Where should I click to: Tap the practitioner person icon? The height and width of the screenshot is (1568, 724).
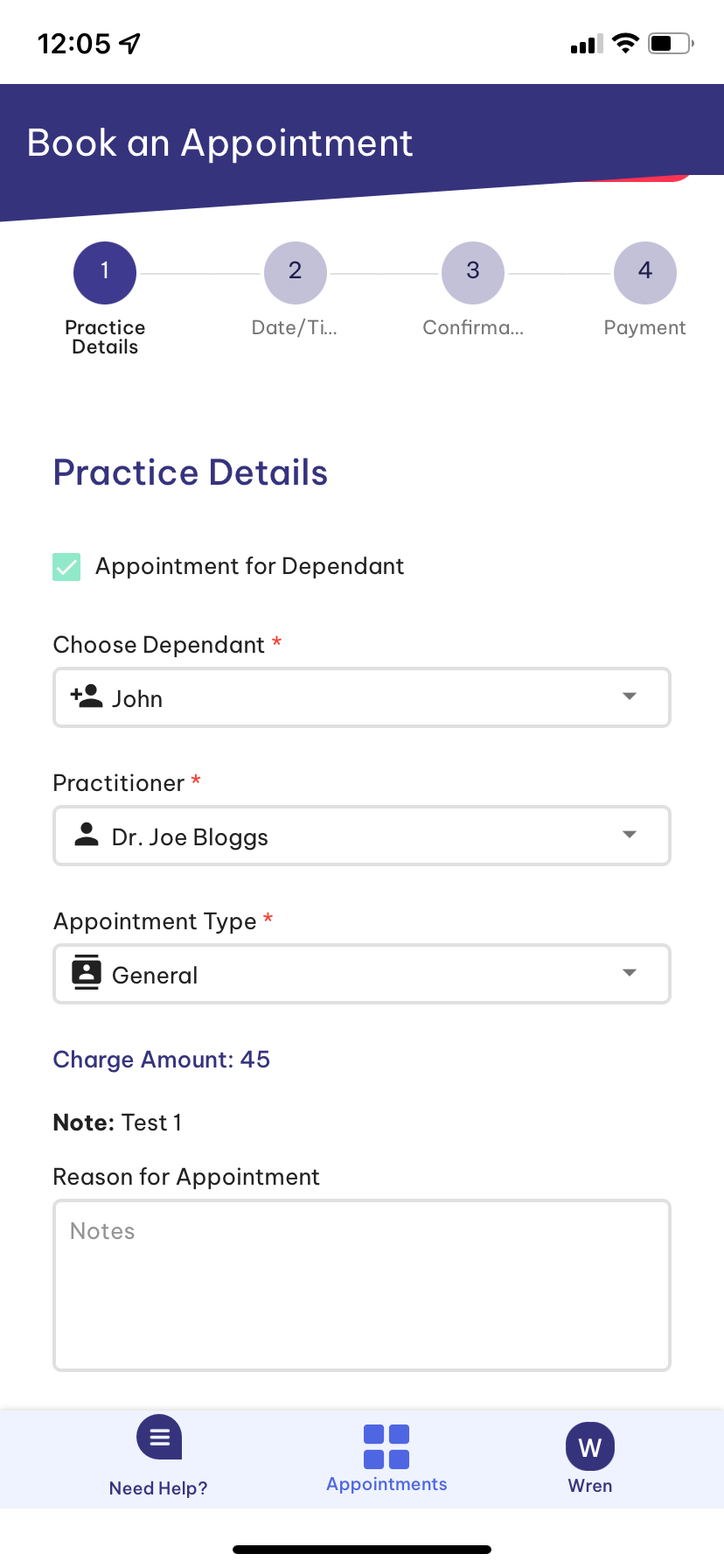coord(87,836)
